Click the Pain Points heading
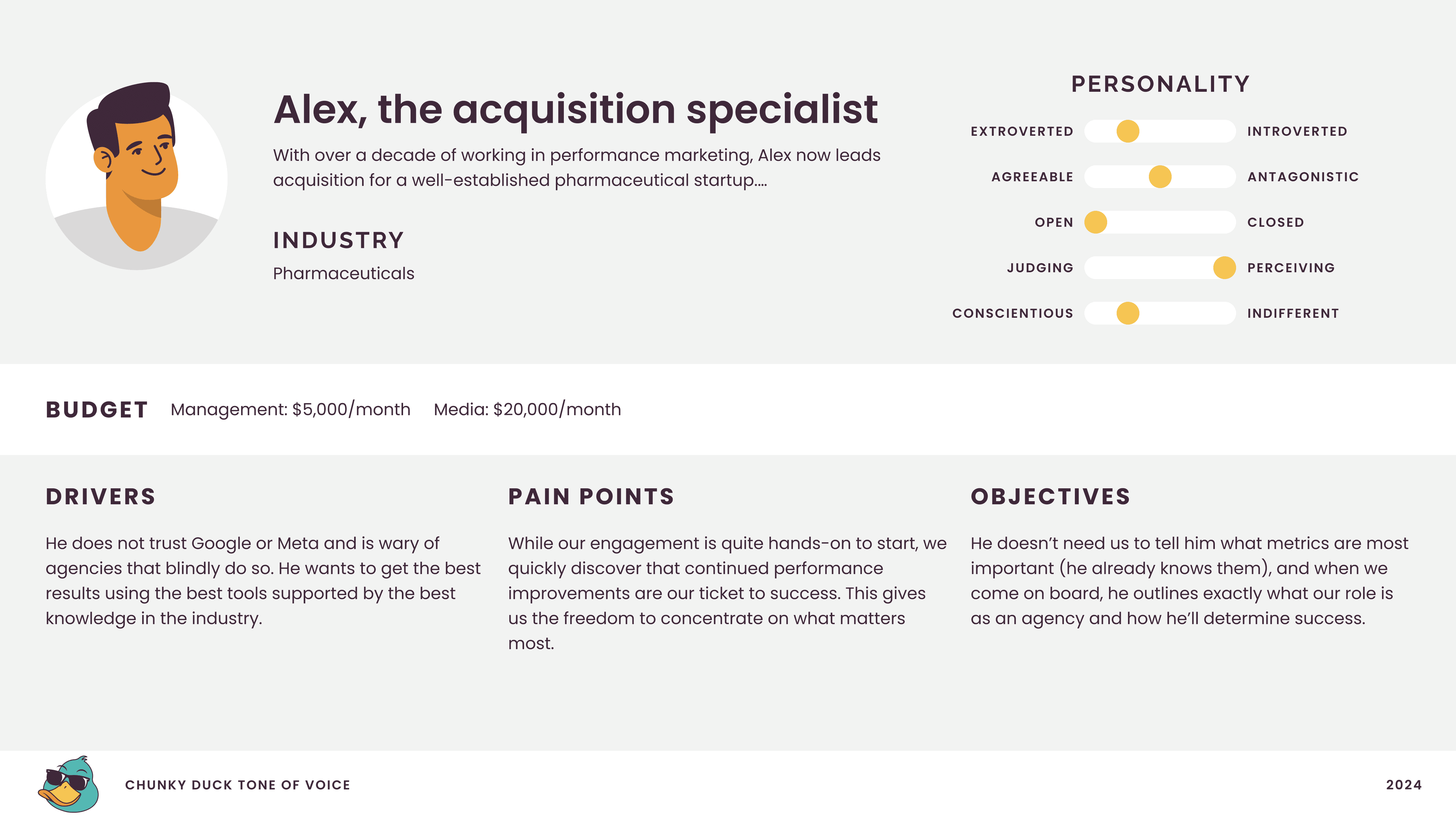 [591, 496]
